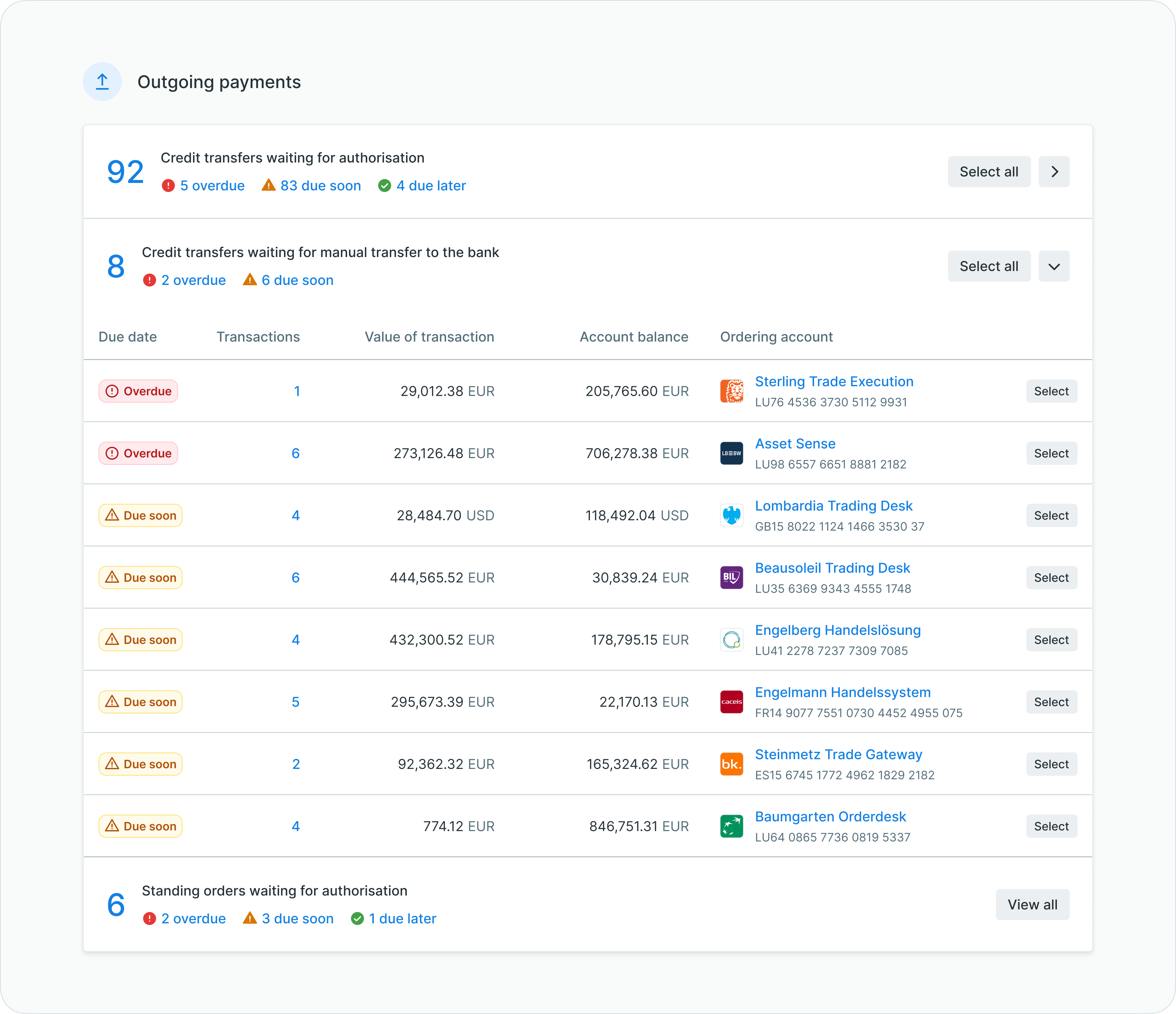The image size is (1176, 1014).
Task: Collapse the manual transfer section chevron
Action: pos(1053,266)
